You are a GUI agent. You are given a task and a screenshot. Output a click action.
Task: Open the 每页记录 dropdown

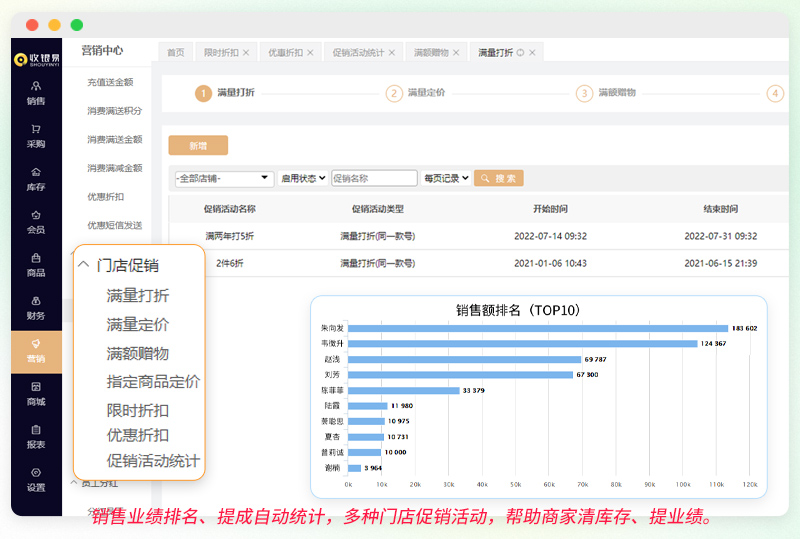tap(445, 178)
